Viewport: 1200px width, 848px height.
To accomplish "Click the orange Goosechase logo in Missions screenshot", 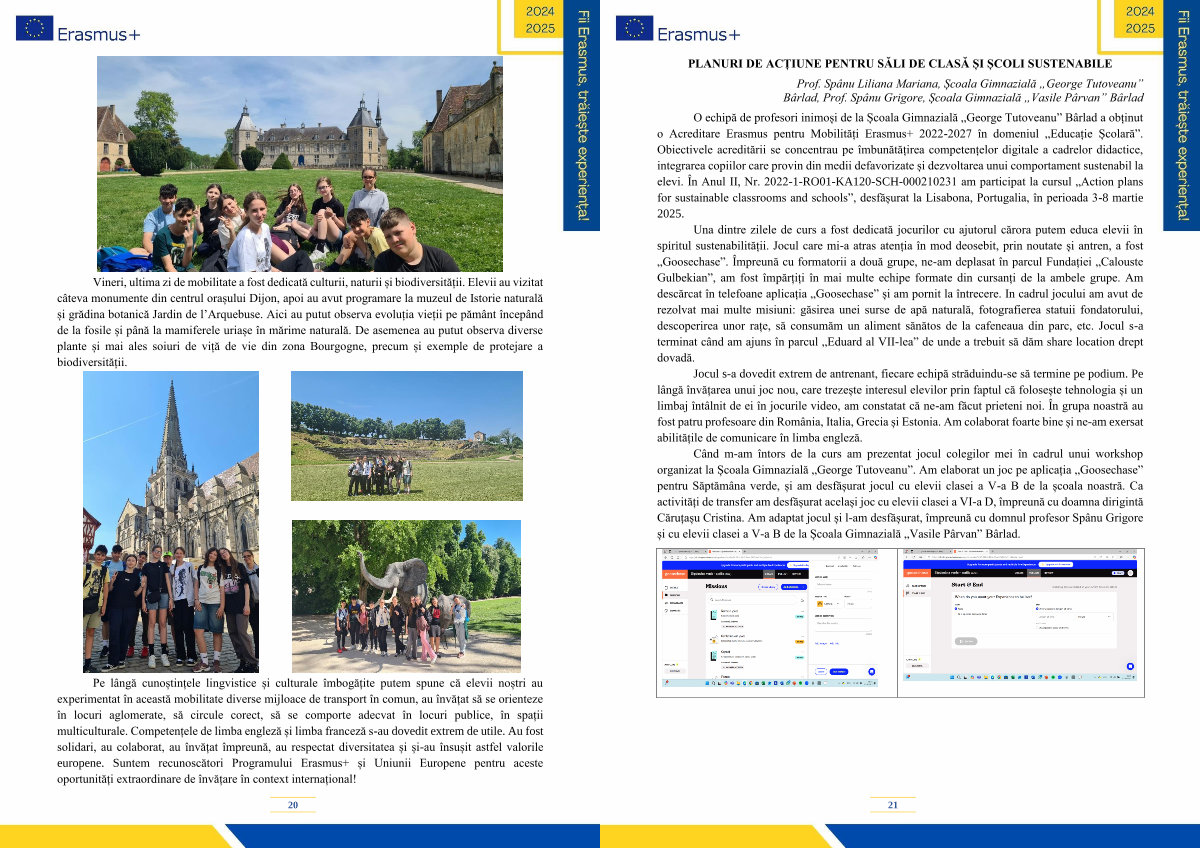I will click(677, 574).
